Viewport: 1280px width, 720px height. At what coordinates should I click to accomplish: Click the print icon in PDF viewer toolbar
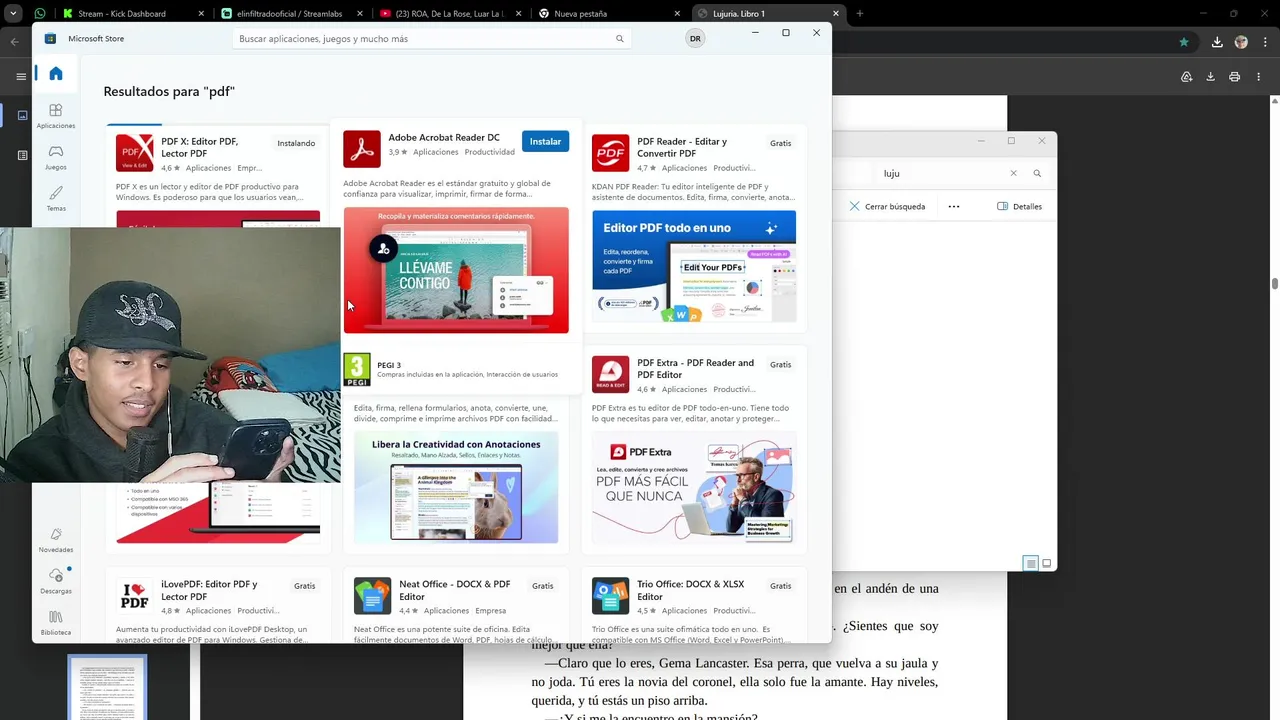pyautogui.click(x=1235, y=77)
